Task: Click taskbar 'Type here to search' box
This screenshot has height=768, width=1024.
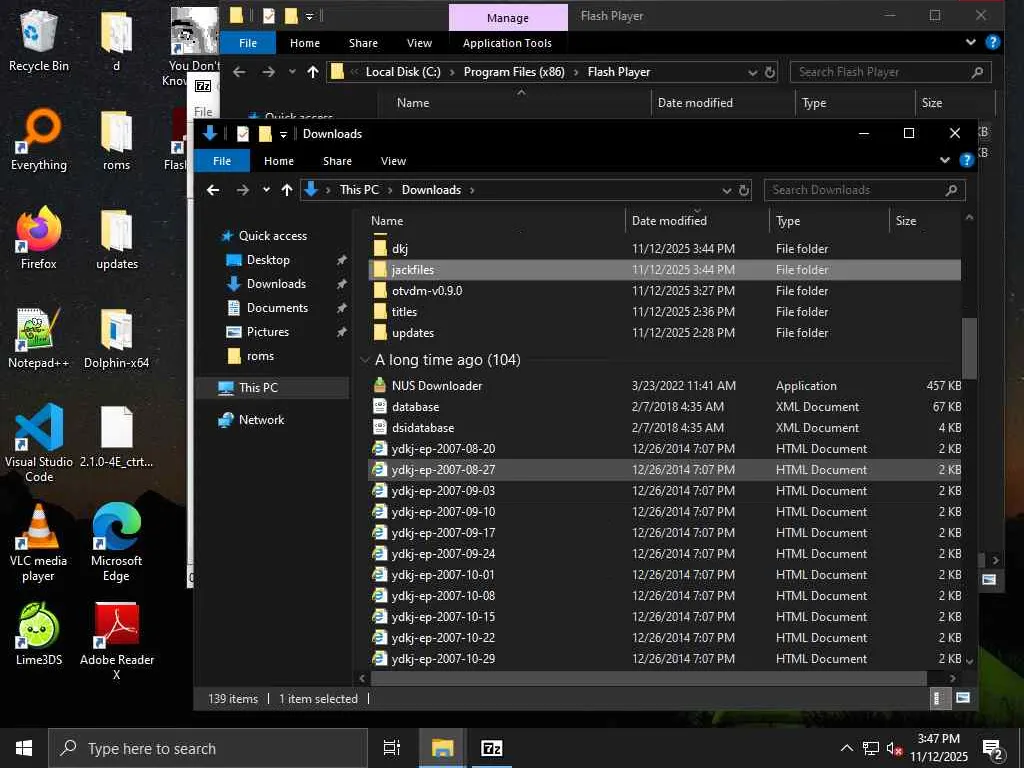Action: coord(208,748)
